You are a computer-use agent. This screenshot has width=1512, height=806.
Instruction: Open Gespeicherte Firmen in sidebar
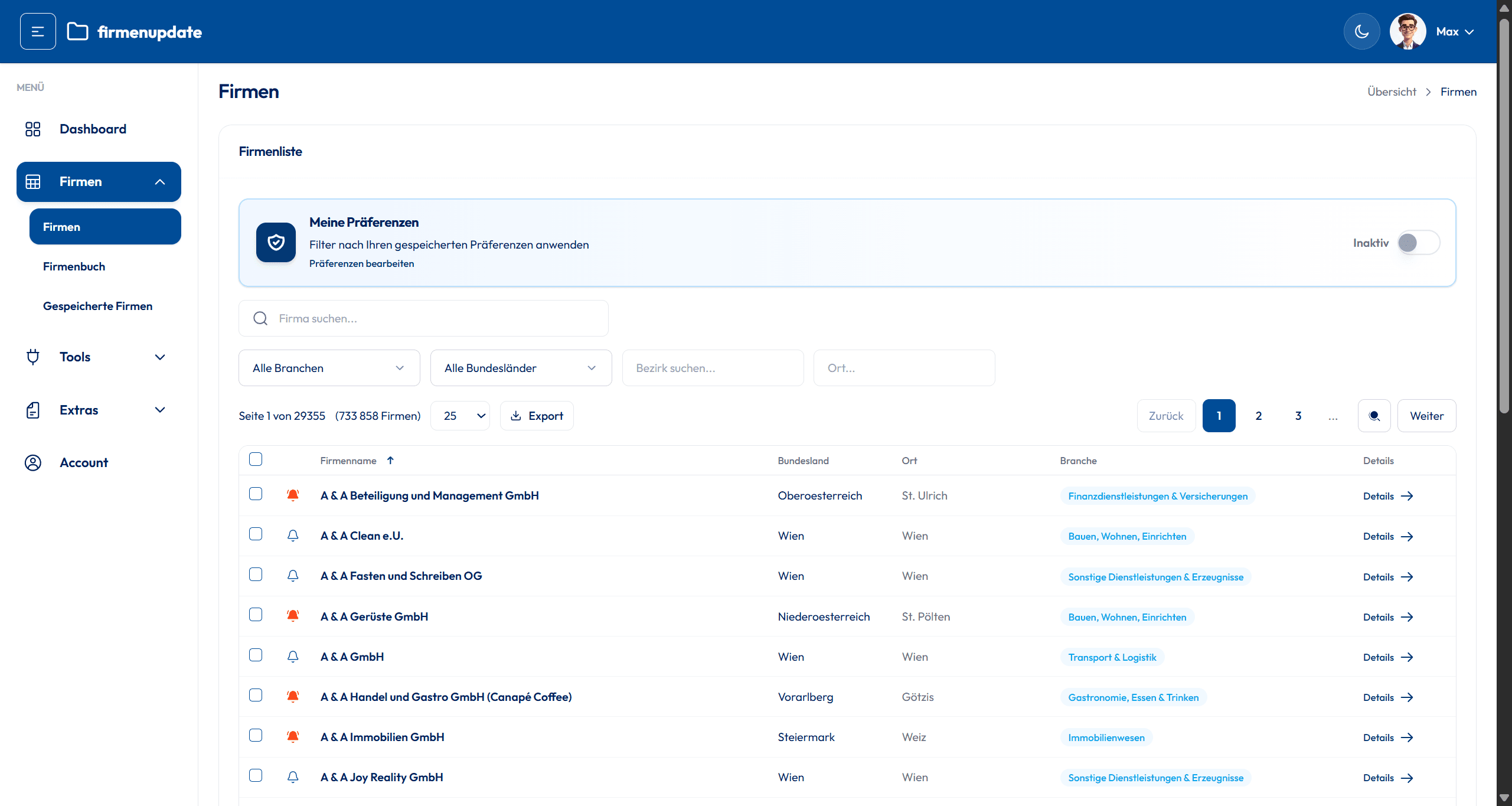[x=97, y=306]
